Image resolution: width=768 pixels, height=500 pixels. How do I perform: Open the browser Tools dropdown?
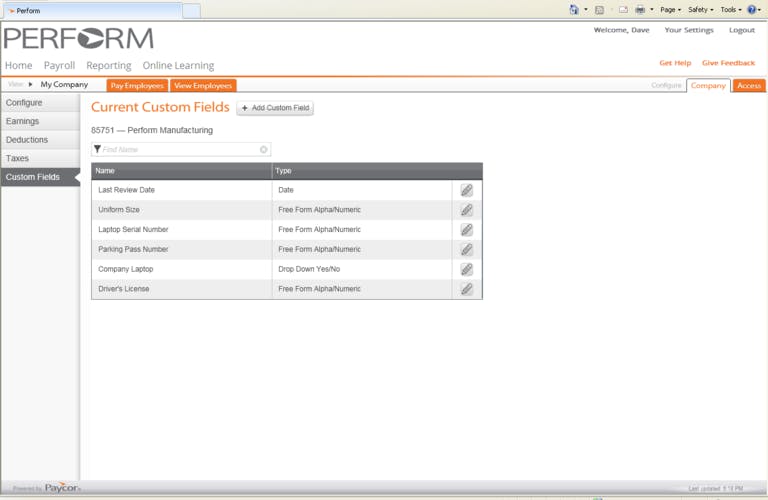click(730, 9)
